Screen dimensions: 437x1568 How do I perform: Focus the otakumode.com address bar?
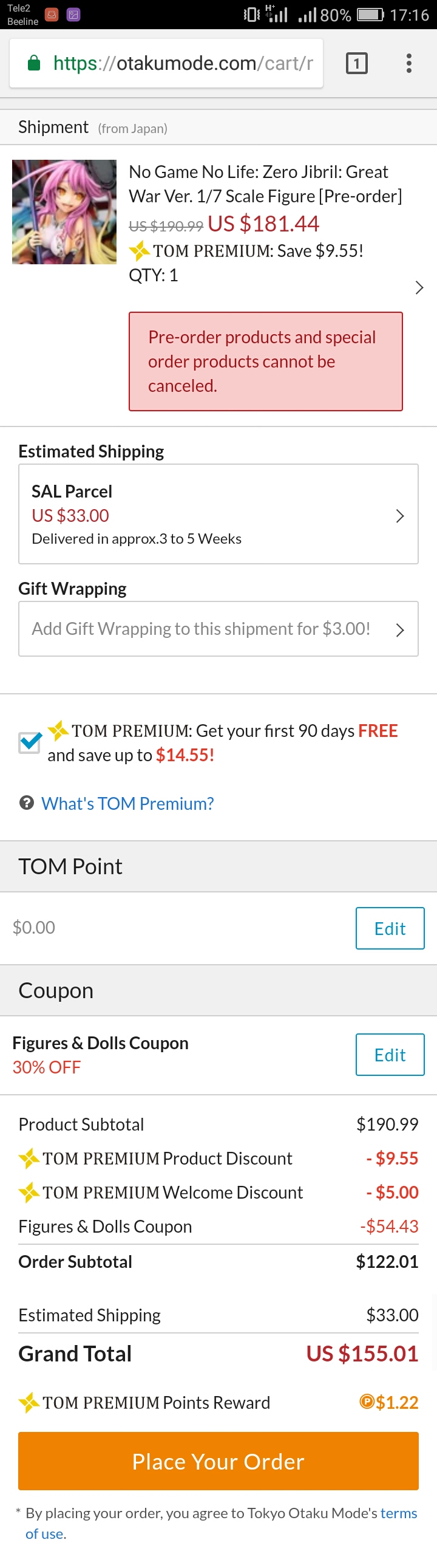(182, 63)
